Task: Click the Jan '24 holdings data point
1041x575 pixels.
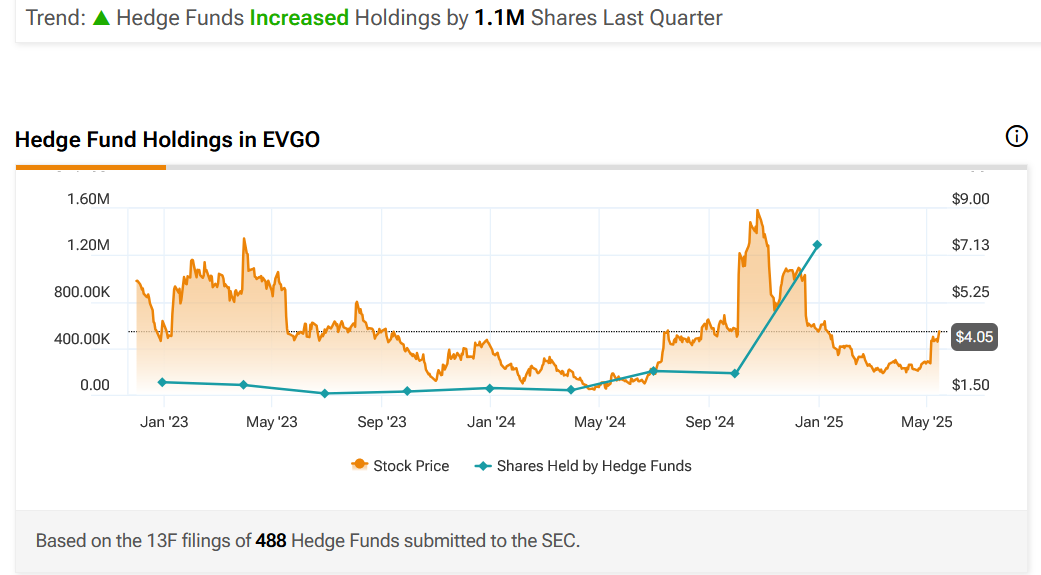Action: [490, 388]
